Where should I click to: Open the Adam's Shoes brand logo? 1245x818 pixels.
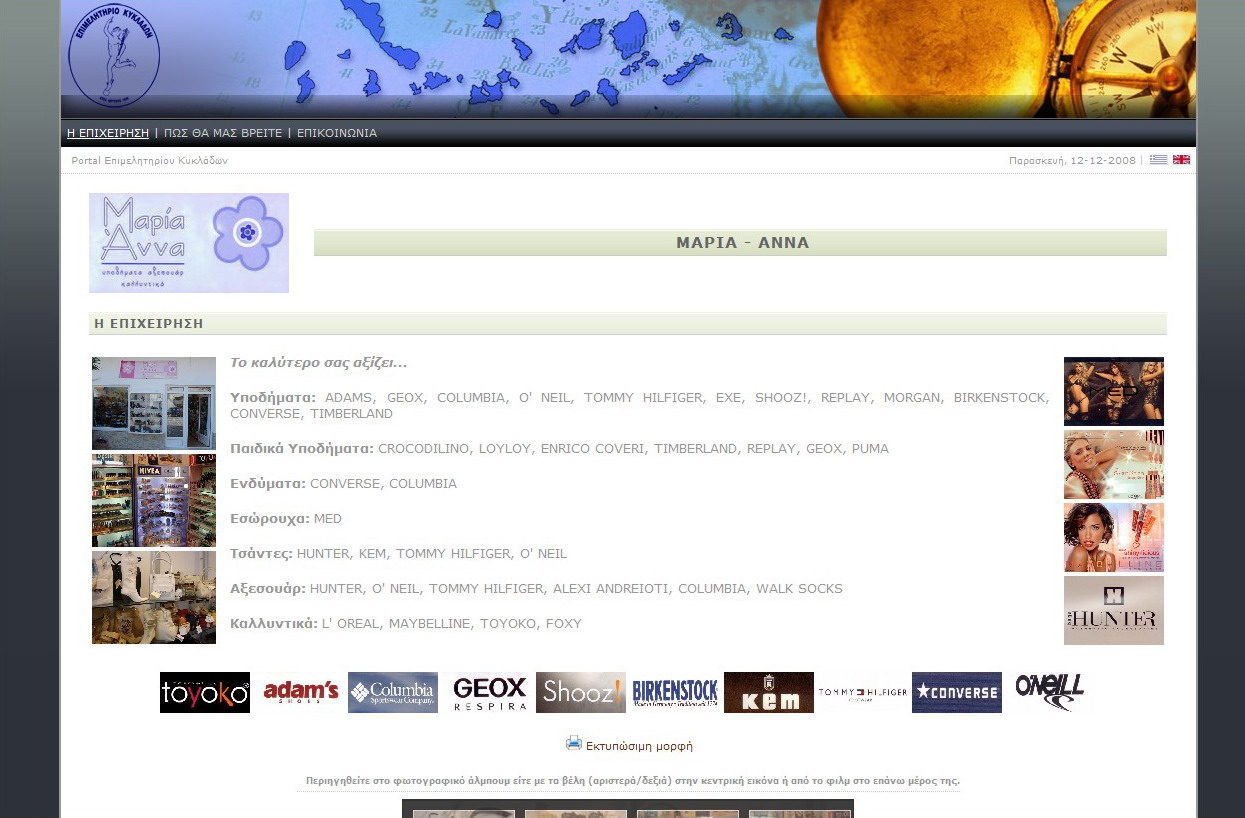[300, 692]
